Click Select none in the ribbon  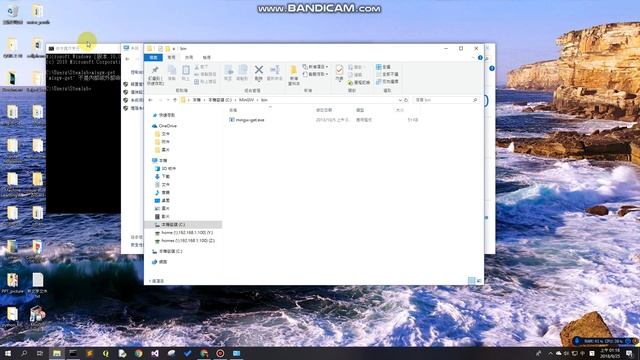(x=387, y=74)
